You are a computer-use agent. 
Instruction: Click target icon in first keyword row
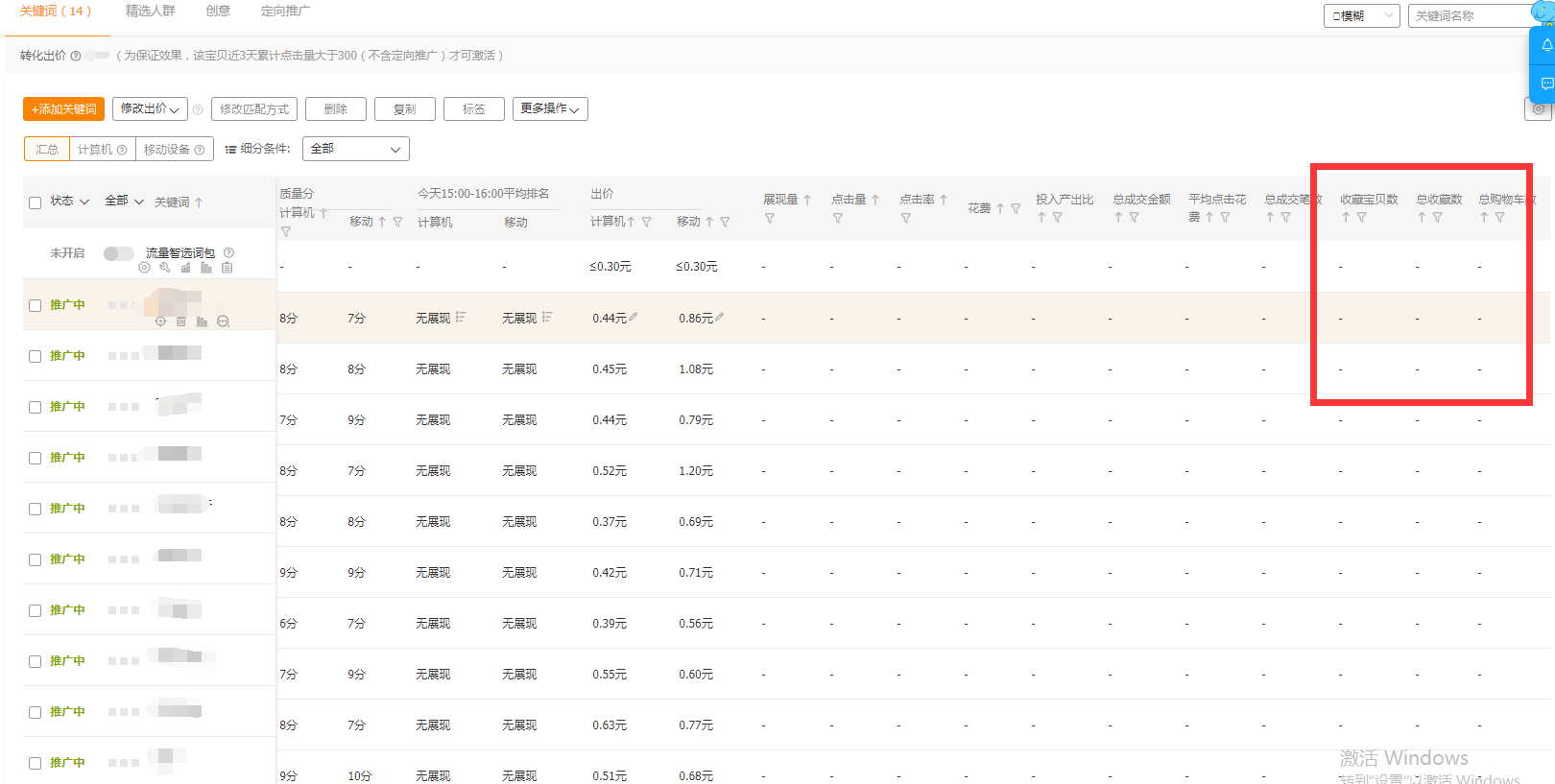(160, 321)
